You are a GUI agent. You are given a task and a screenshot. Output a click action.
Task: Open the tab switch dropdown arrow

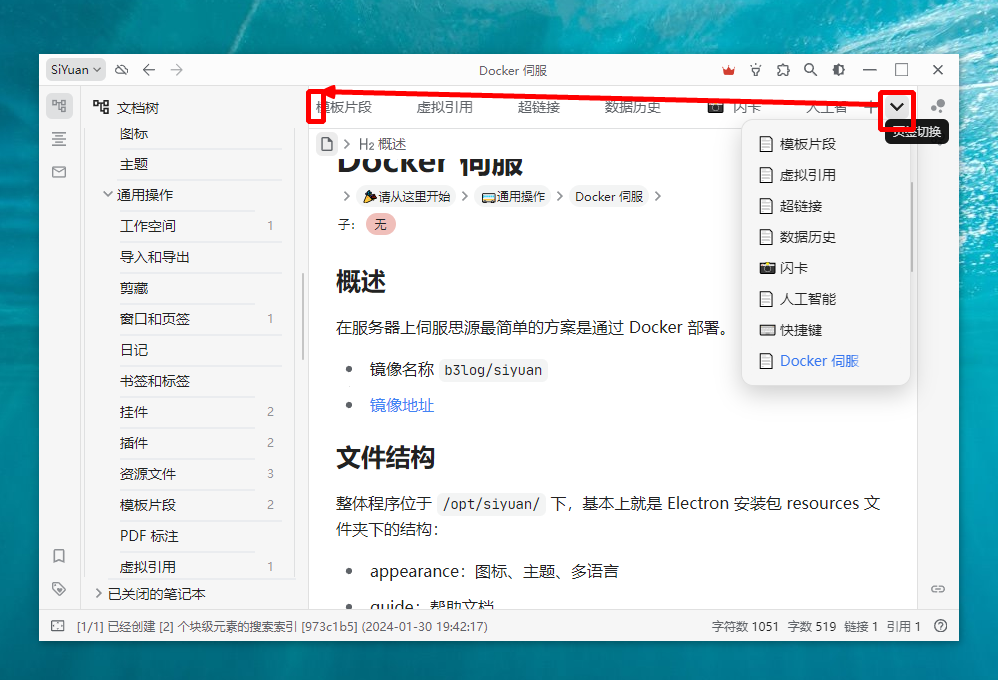coord(897,107)
